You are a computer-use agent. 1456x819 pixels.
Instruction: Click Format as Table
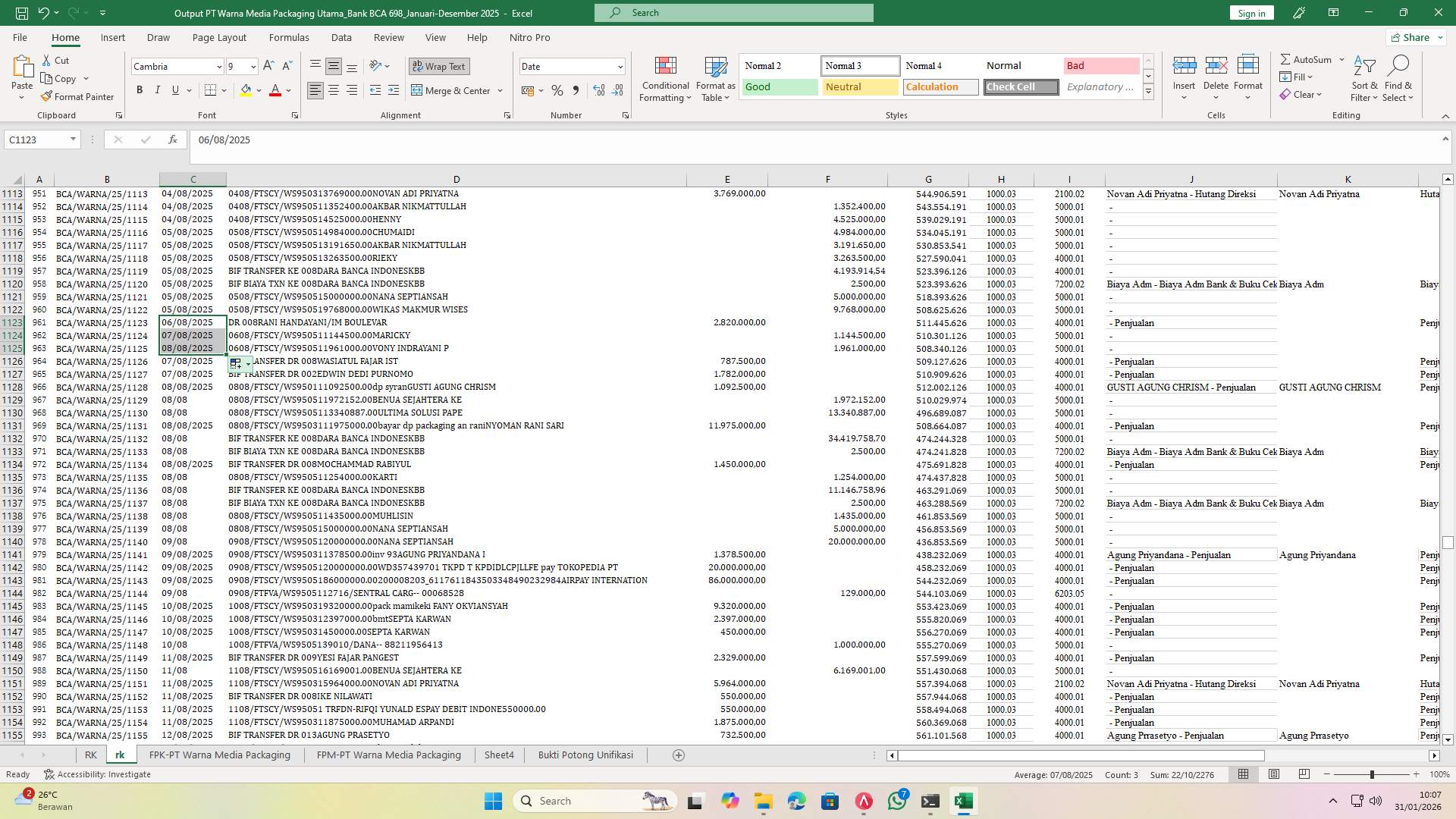[714, 79]
